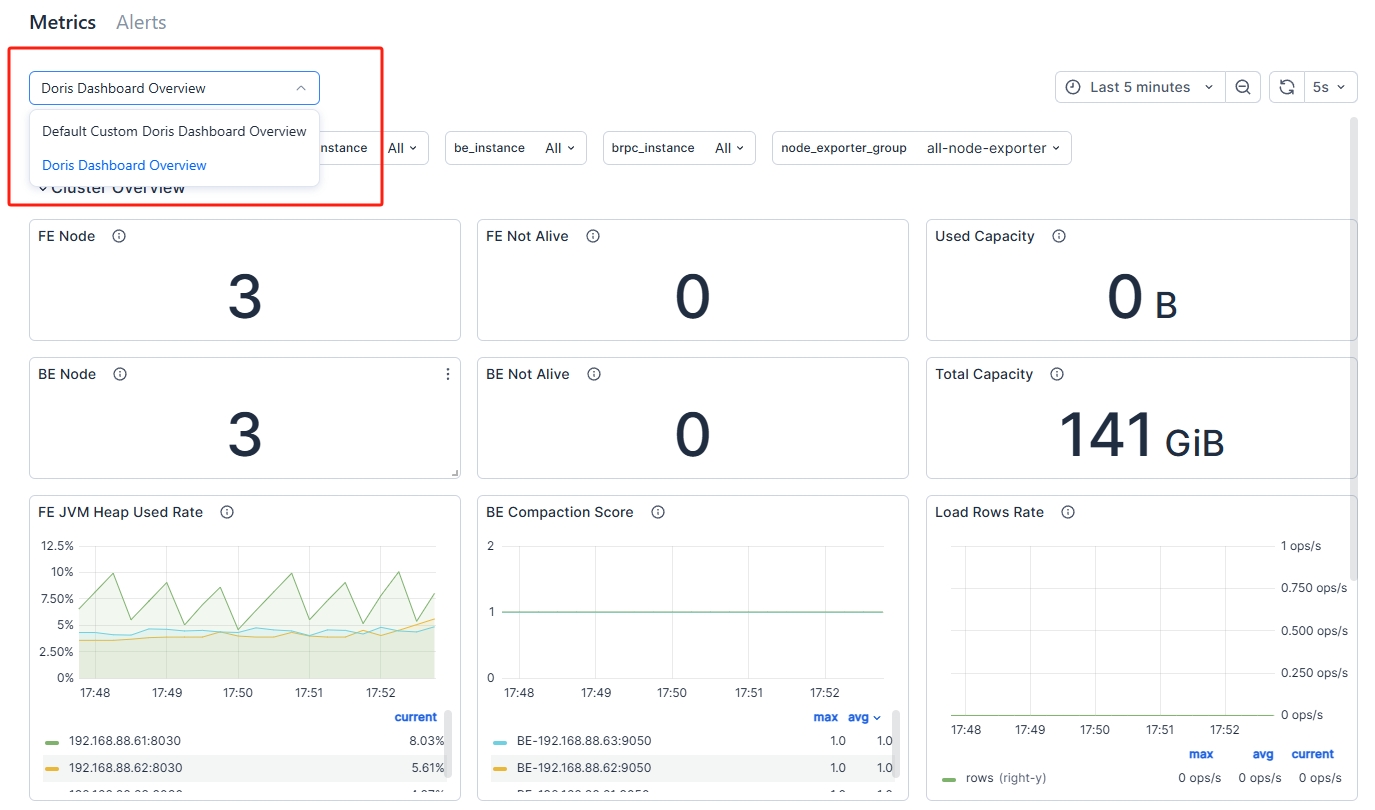Click the dashboard vertical scrollbar

tap(1354, 350)
